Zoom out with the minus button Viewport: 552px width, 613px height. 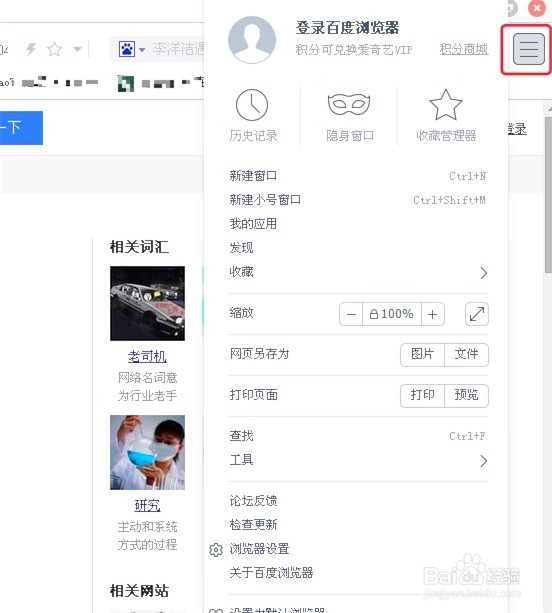(x=351, y=314)
